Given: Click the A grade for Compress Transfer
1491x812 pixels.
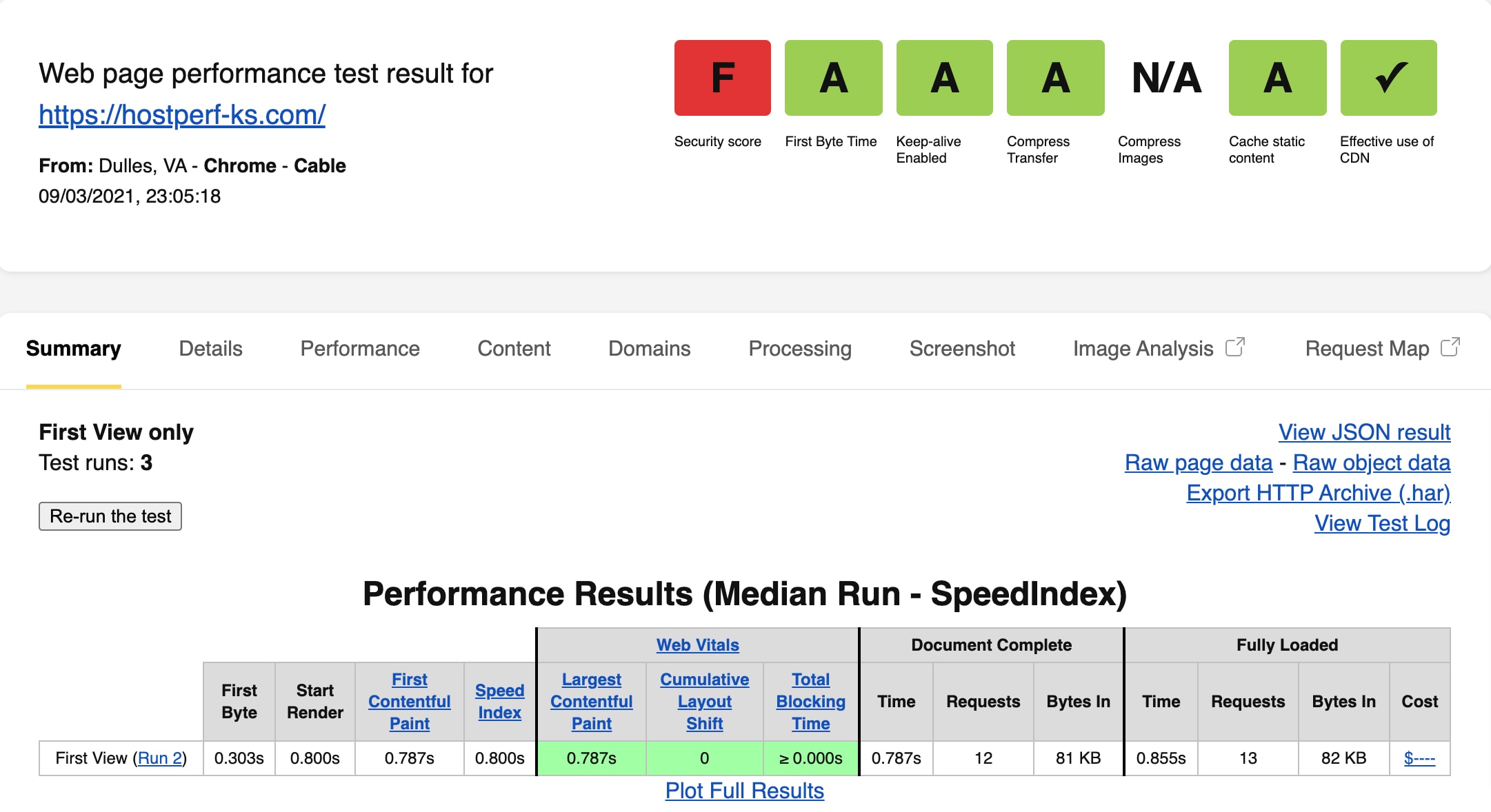Looking at the screenshot, I should 1055,78.
